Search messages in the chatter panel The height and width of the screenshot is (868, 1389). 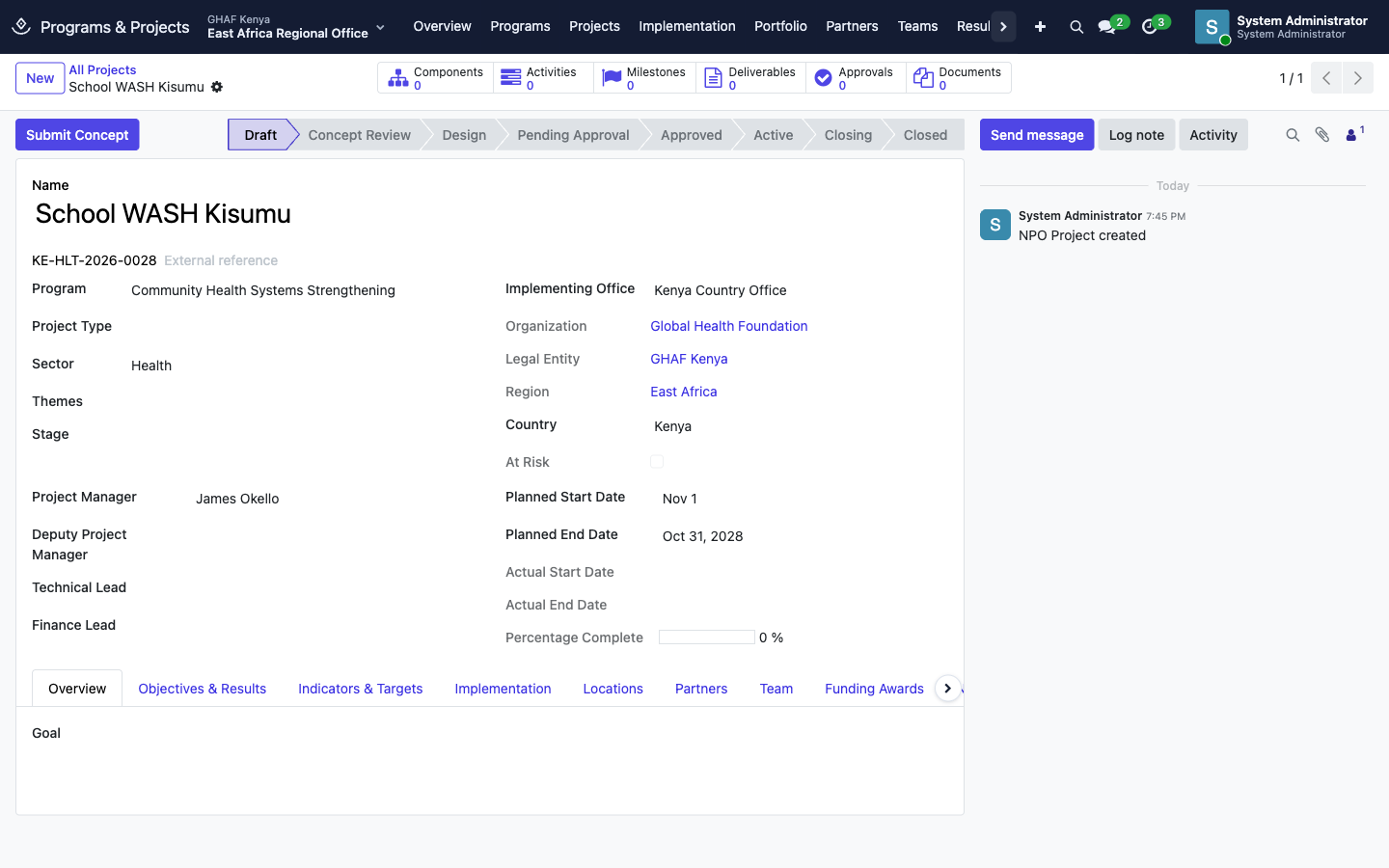(x=1293, y=135)
